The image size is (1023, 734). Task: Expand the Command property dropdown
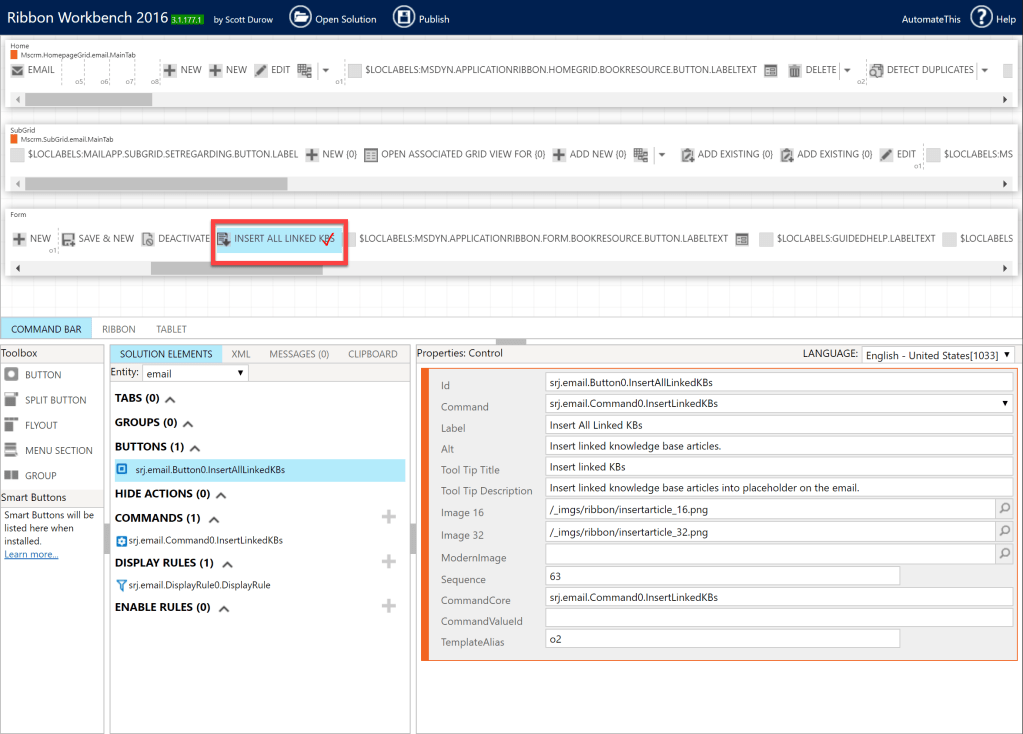(x=1004, y=403)
